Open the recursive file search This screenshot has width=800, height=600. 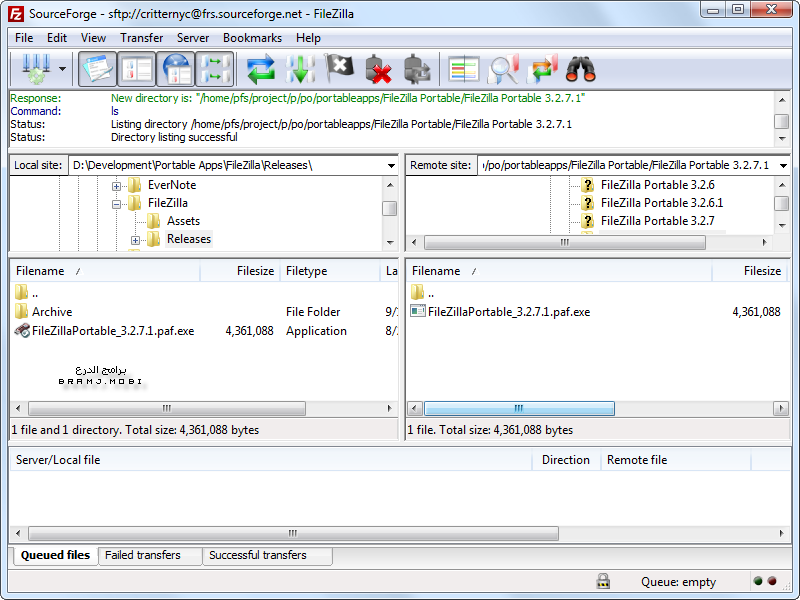point(578,69)
